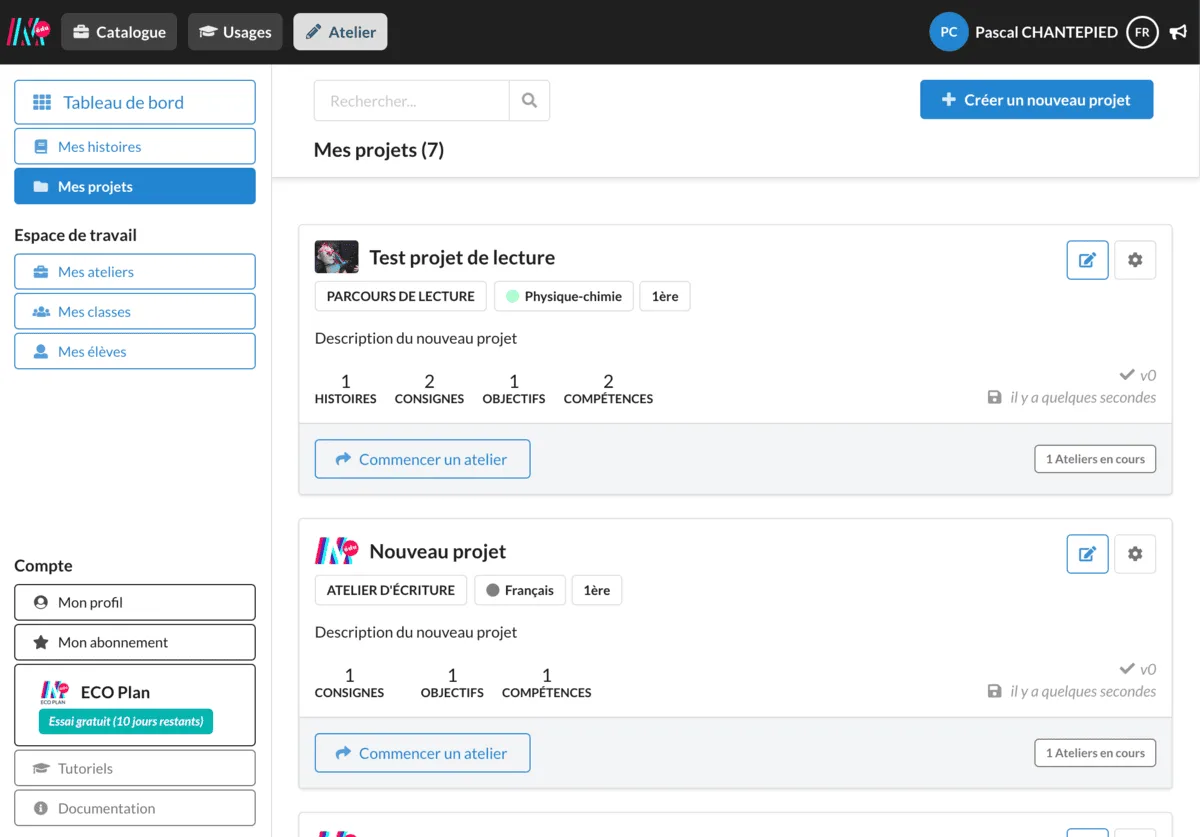
Task: Open the Usages tab
Action: (235, 32)
